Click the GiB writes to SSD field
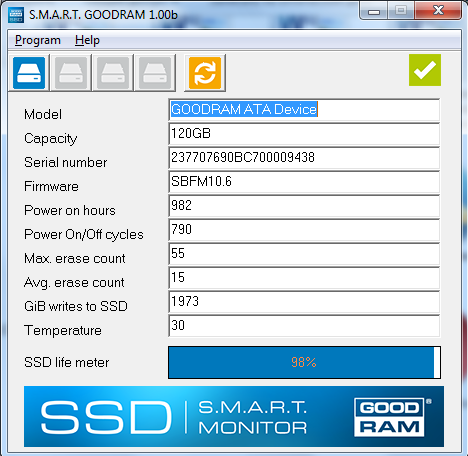The width and height of the screenshot is (468, 456). click(x=304, y=302)
